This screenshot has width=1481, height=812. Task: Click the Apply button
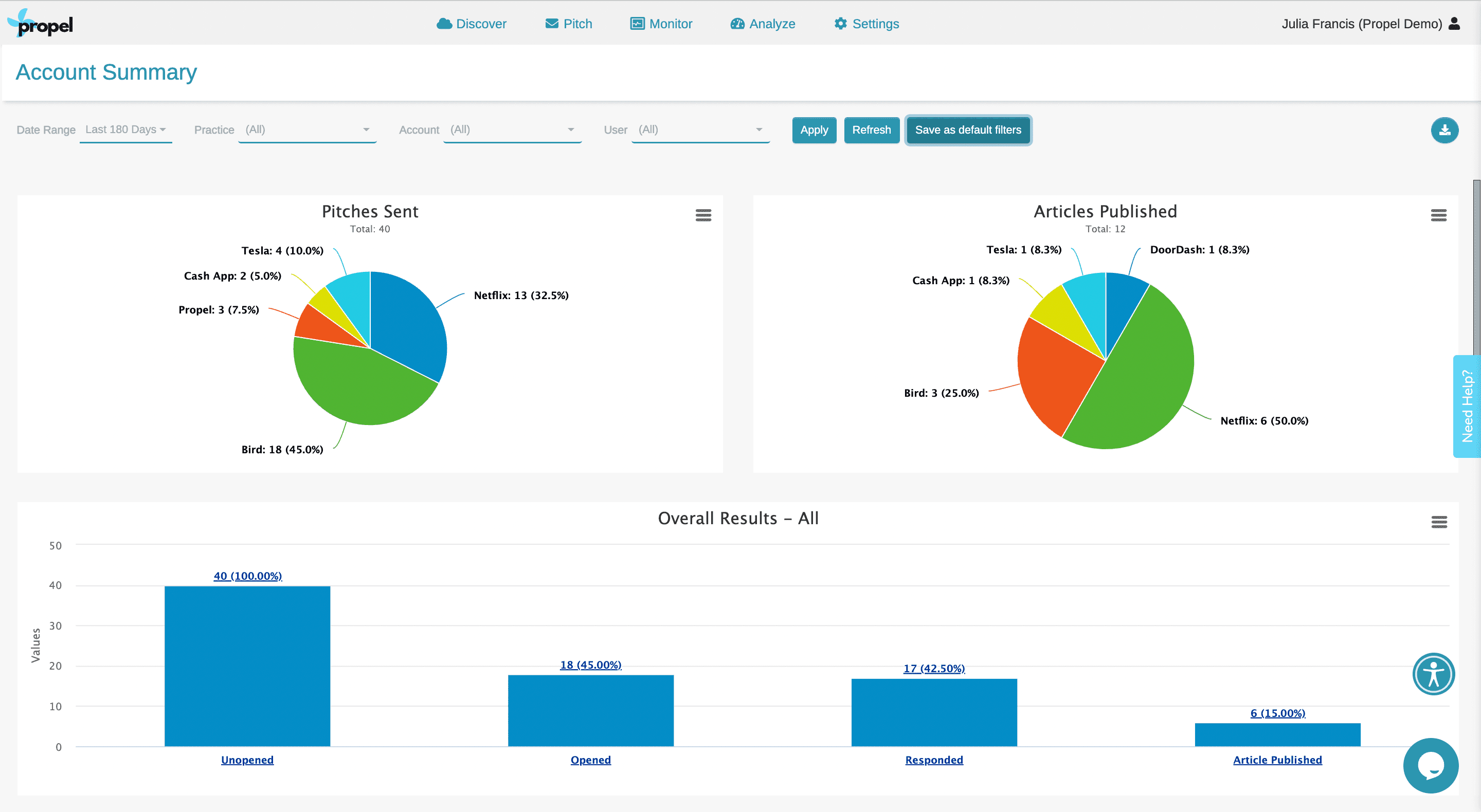[x=814, y=131]
